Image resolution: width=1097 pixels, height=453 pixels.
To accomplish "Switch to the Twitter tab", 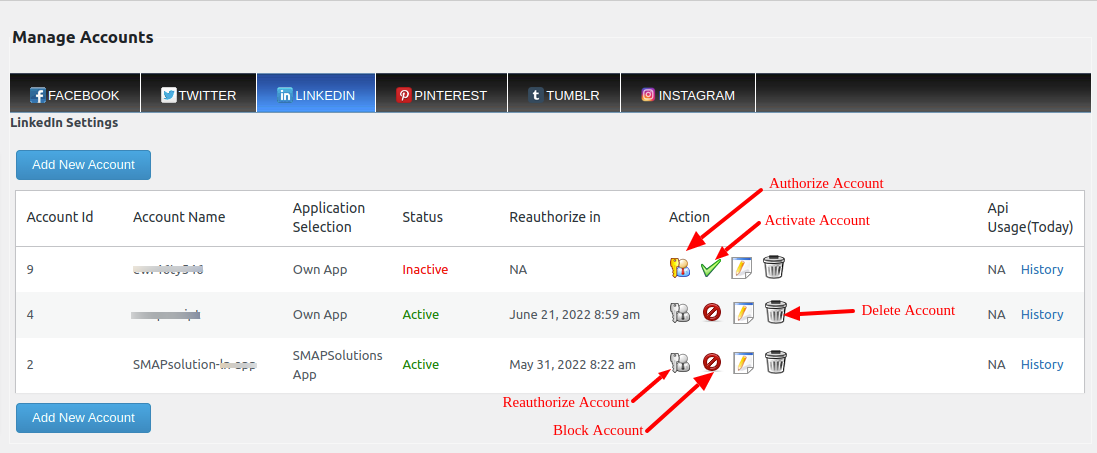I will click(199, 92).
